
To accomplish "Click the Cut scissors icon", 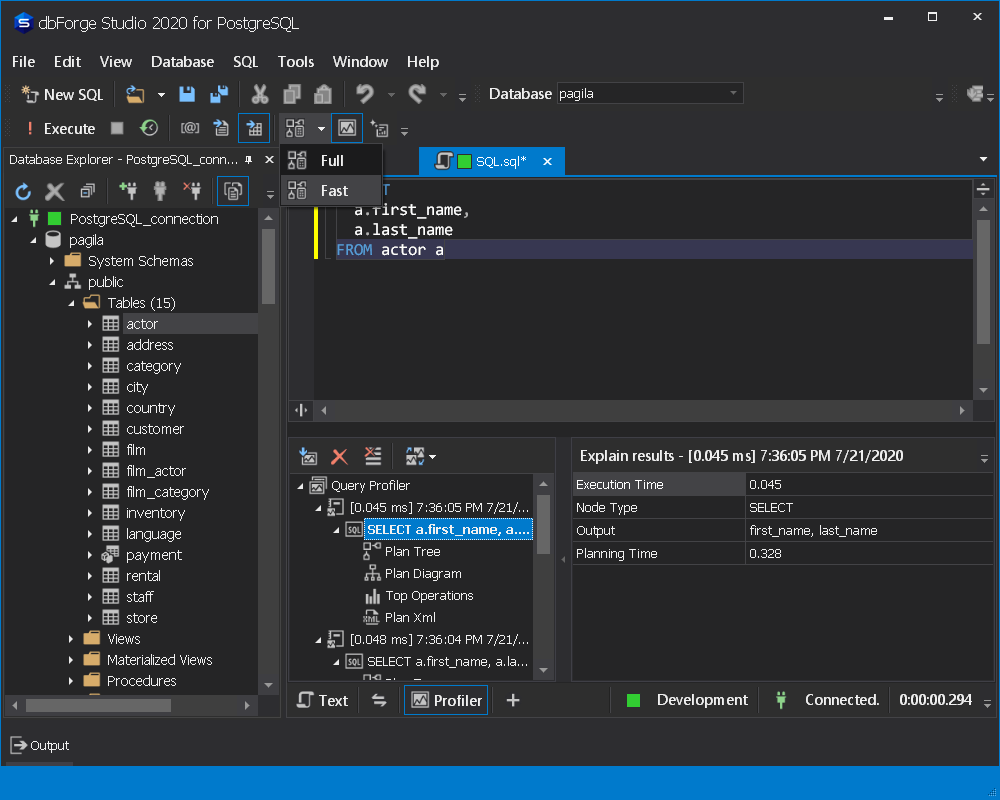I will (x=260, y=94).
